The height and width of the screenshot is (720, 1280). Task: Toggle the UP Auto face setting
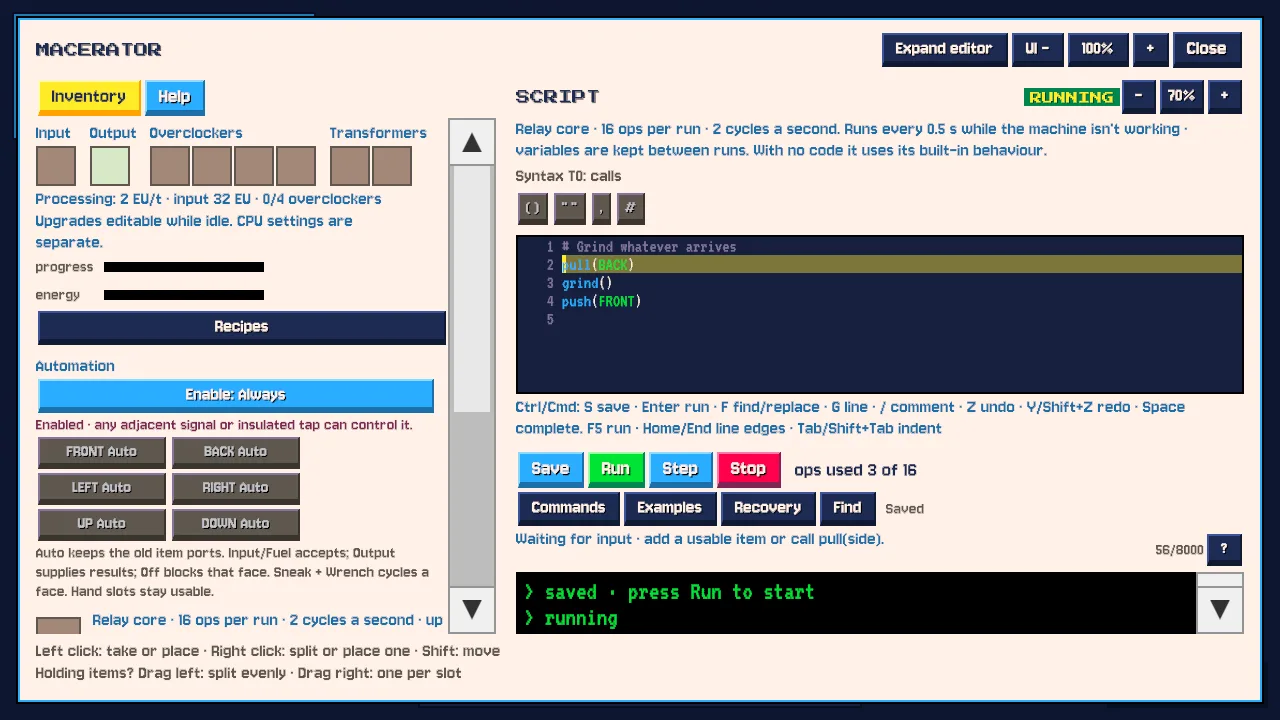pos(102,524)
